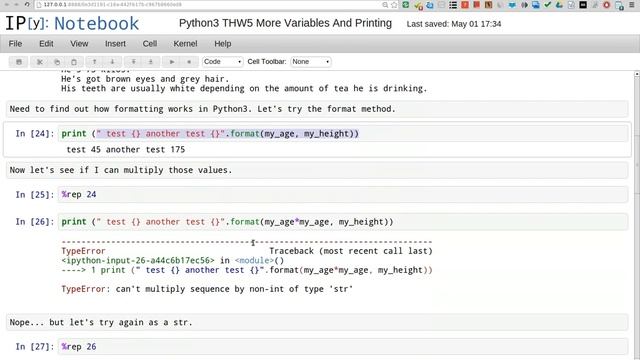Open the browser hamburger menu
Screen dimensions: 640x360
click(x=631, y=5)
